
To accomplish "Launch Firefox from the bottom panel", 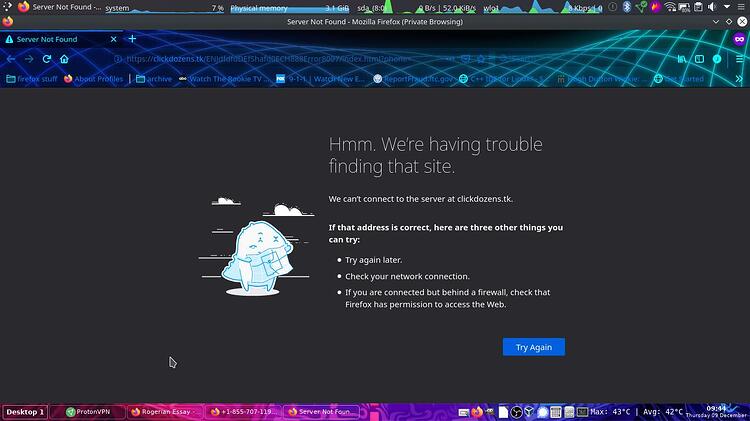I will click(476, 412).
